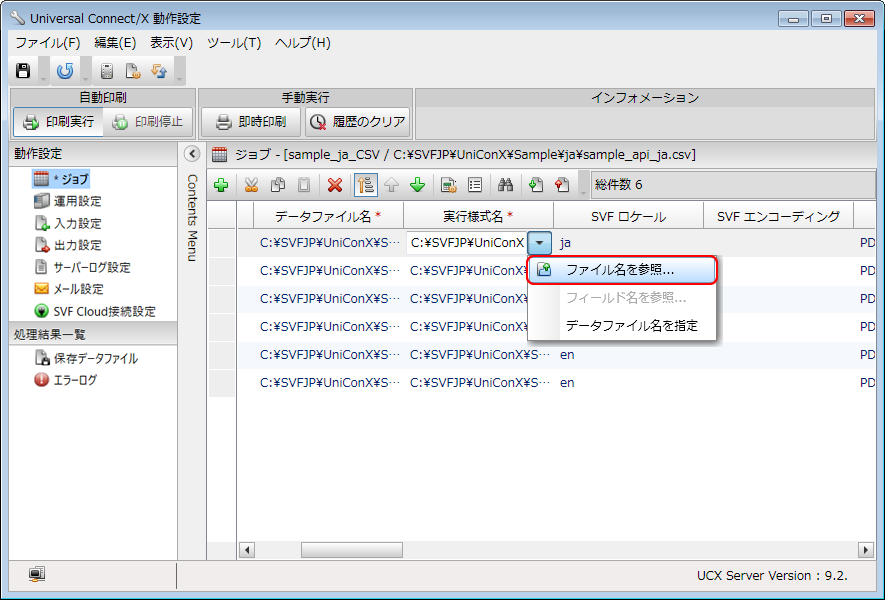Choose データファイル名を指定 from the popup menu

coord(622,326)
